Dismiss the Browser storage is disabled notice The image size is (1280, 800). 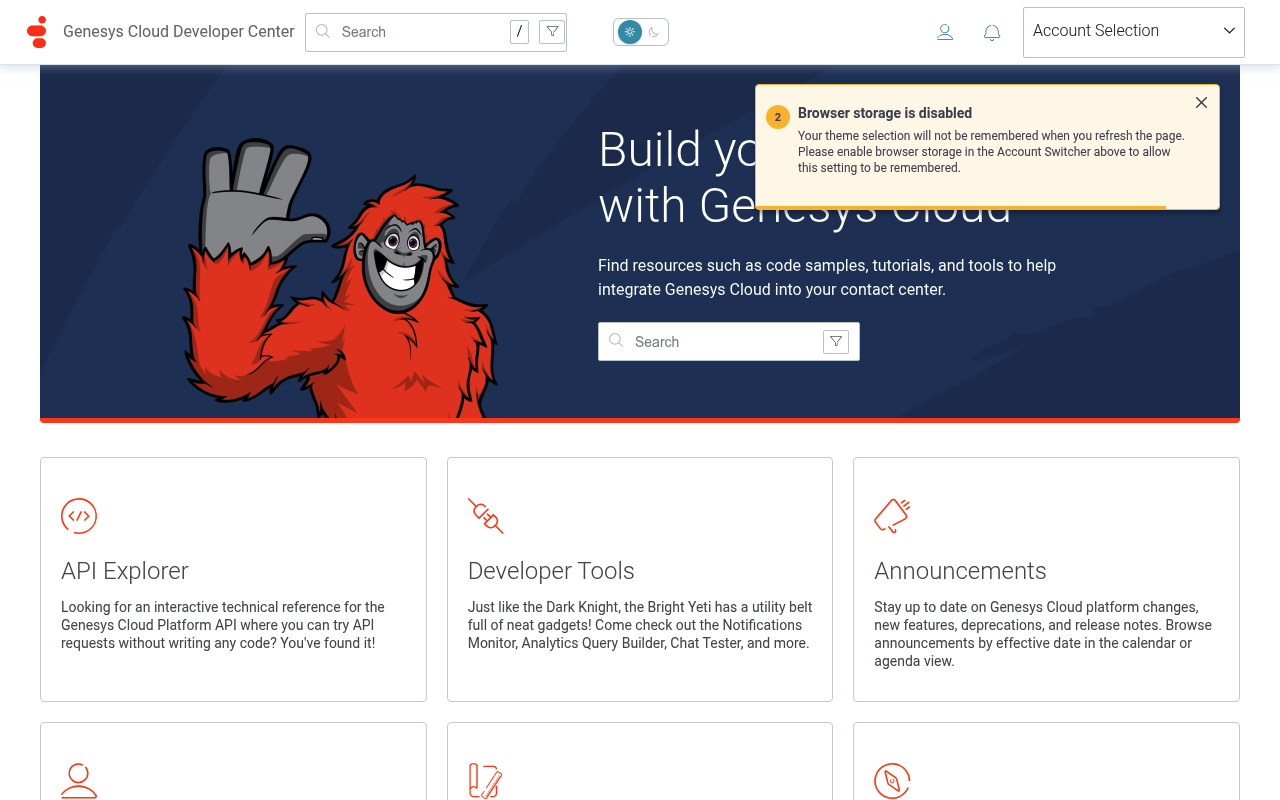click(x=1202, y=103)
